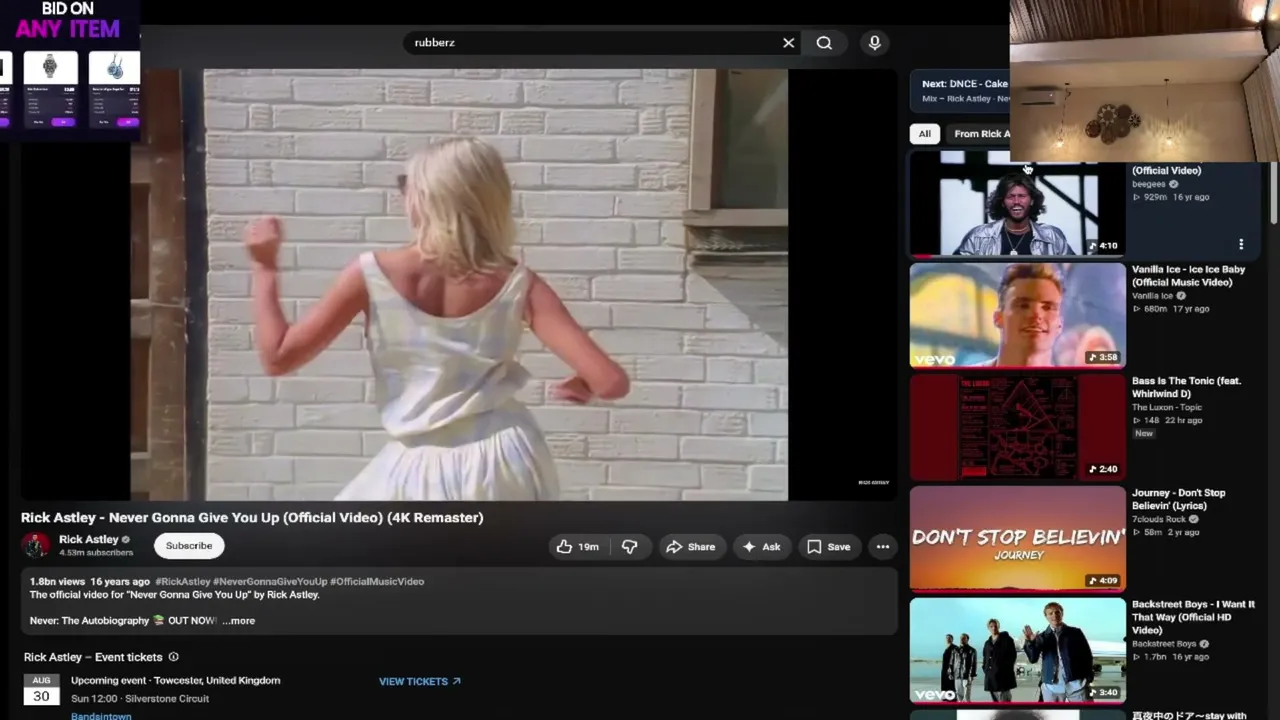Open the #RickAstley hashtag
Screen dimensions: 1280x720
coord(182,581)
